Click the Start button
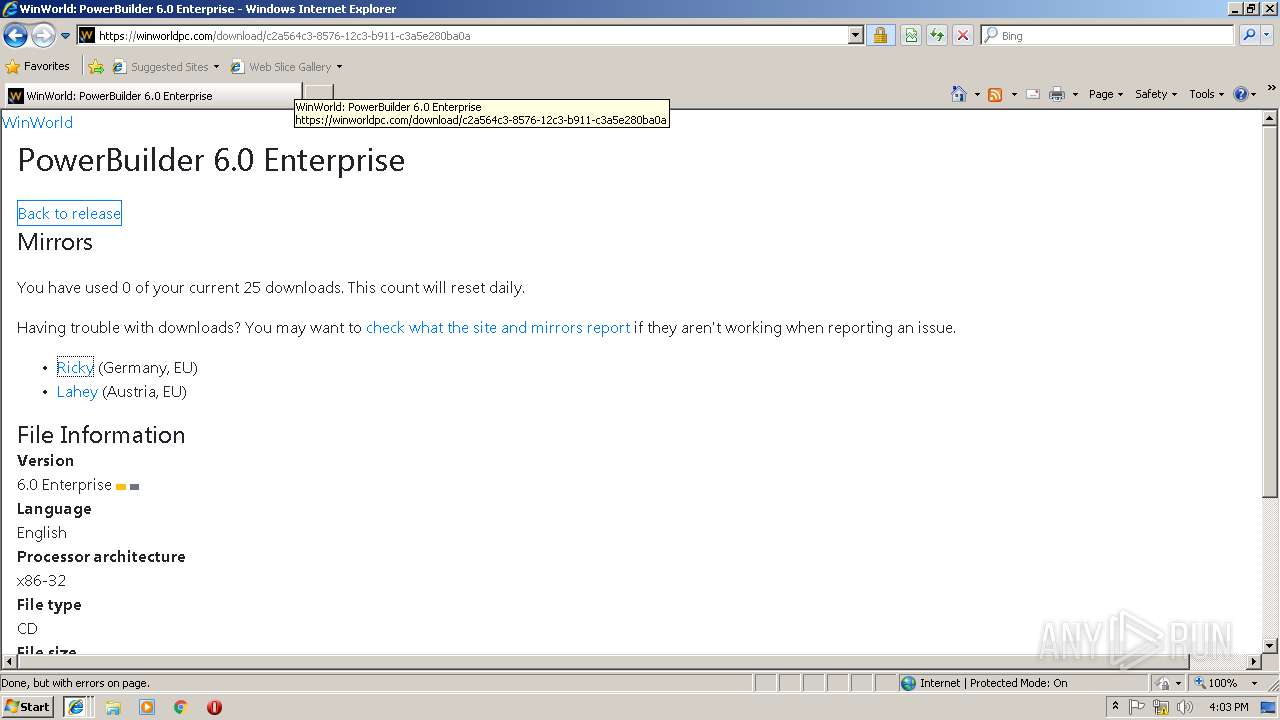This screenshot has height=720, width=1280. pos(27,706)
